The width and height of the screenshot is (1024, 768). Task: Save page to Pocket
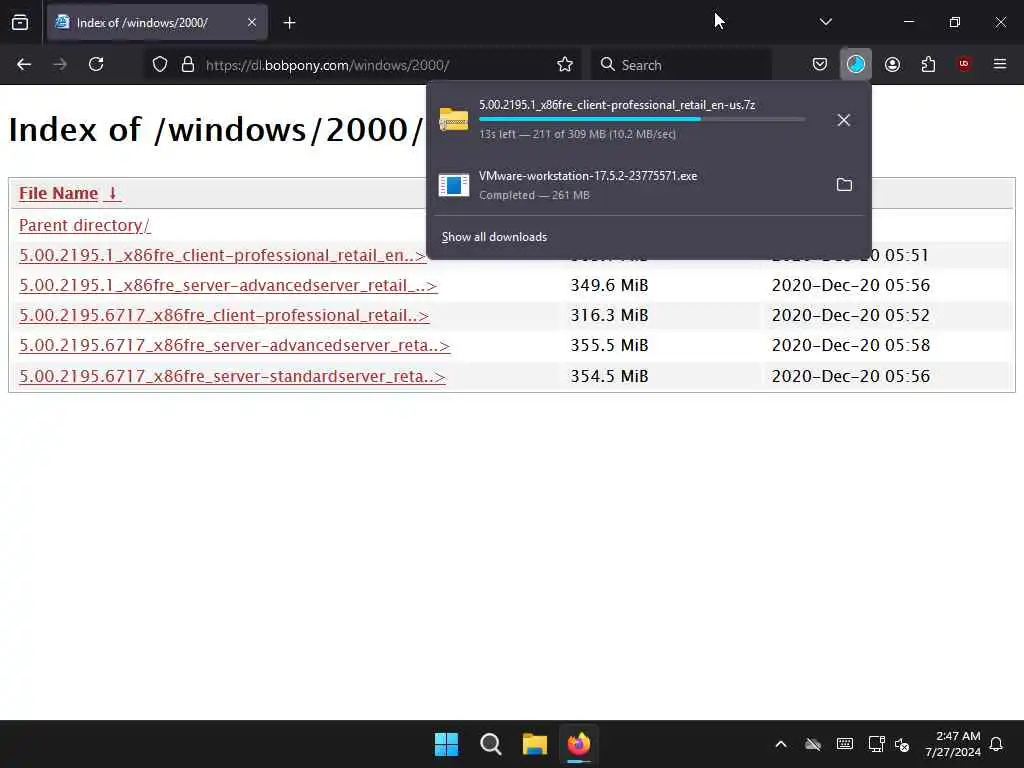820,64
